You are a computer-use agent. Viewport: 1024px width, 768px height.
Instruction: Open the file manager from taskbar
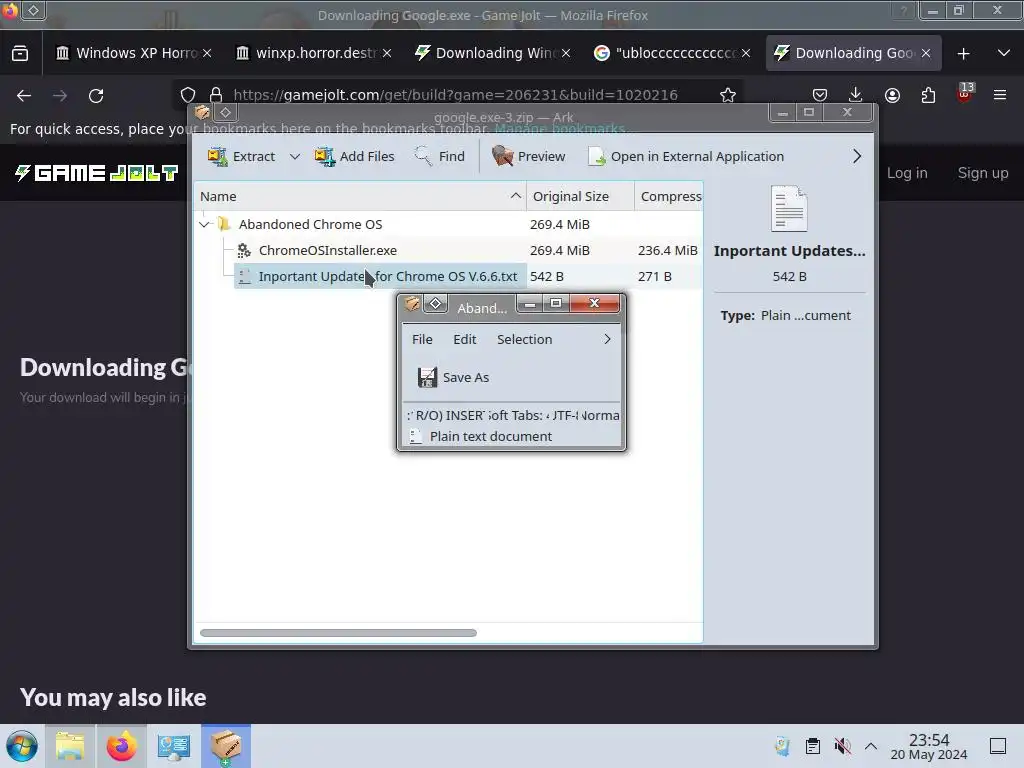[x=70, y=746]
